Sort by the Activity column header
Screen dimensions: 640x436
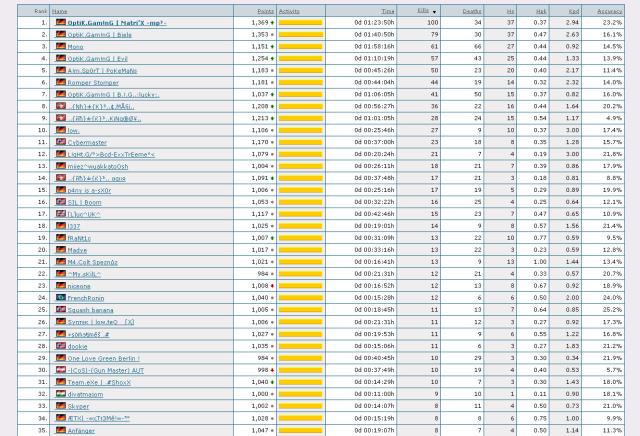pos(289,10)
